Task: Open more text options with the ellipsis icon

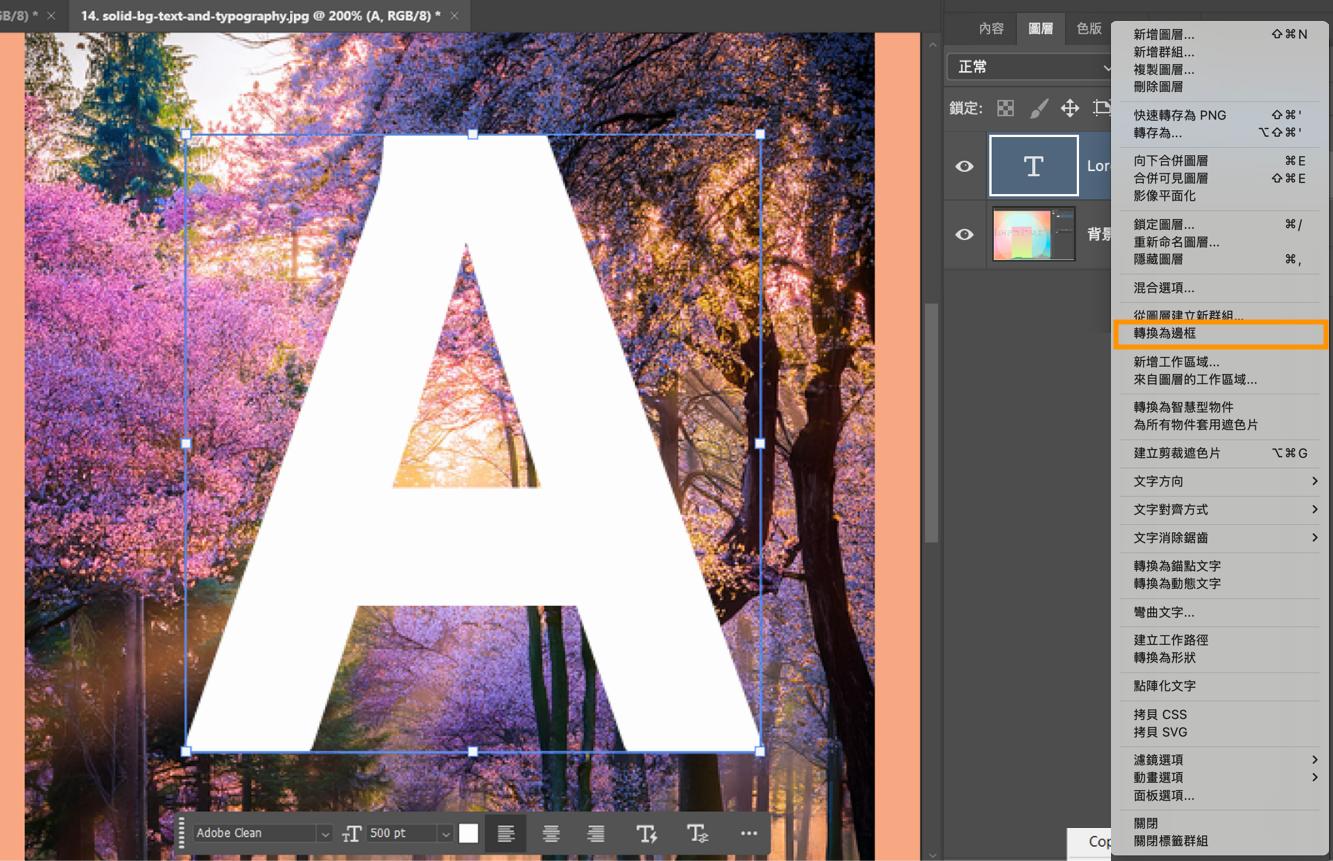Action: 748,833
